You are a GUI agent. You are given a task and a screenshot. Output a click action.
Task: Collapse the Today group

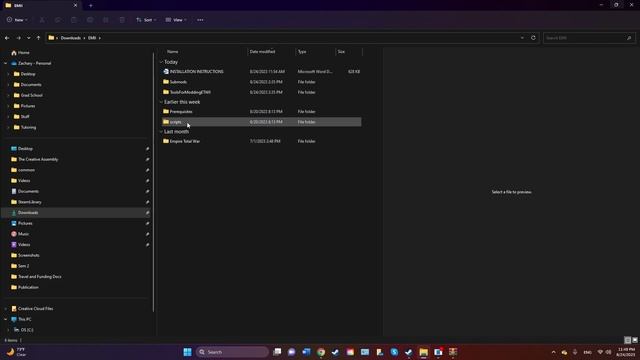click(x=161, y=62)
